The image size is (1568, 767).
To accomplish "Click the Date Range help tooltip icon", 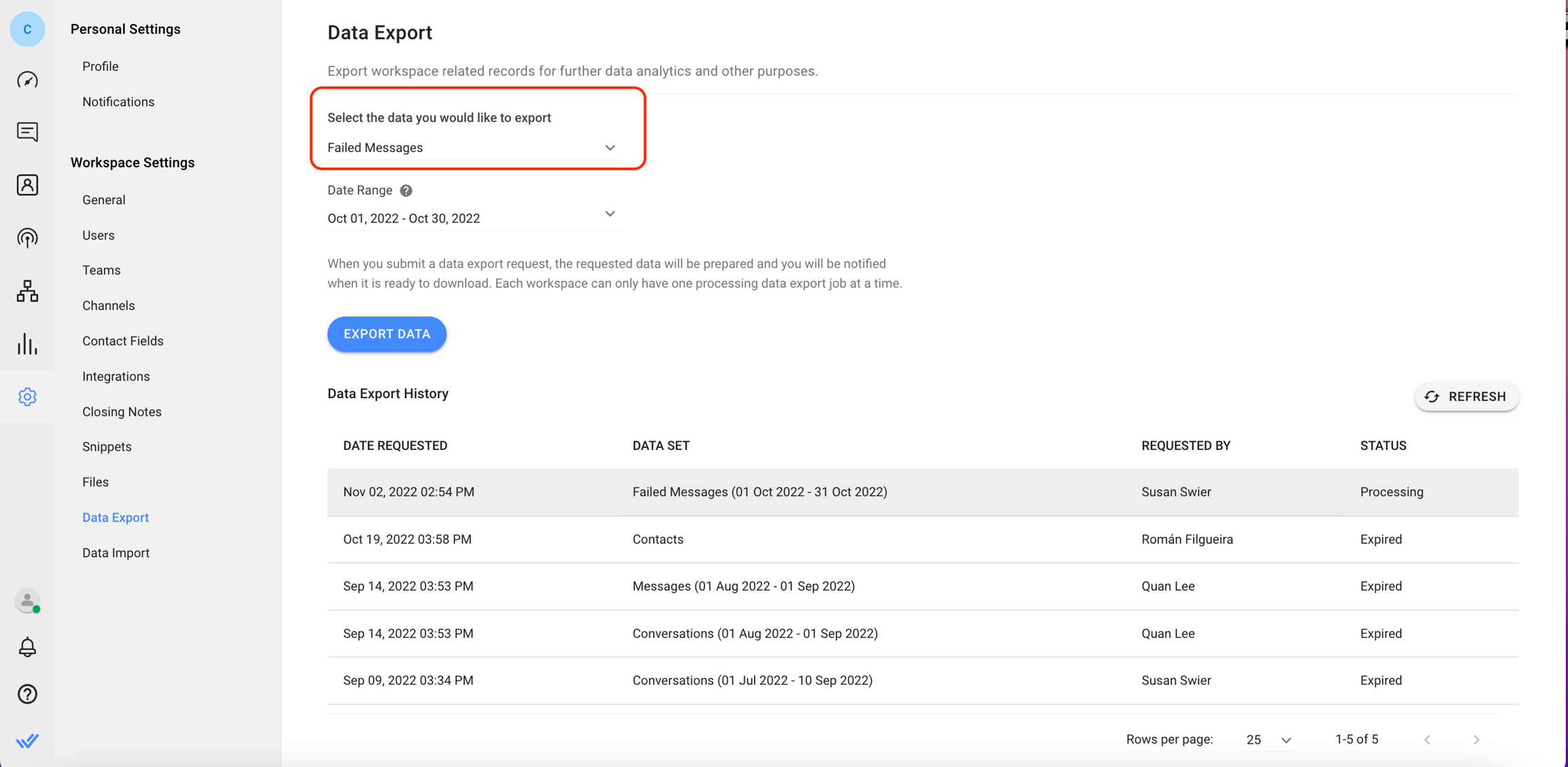I will coord(406,191).
